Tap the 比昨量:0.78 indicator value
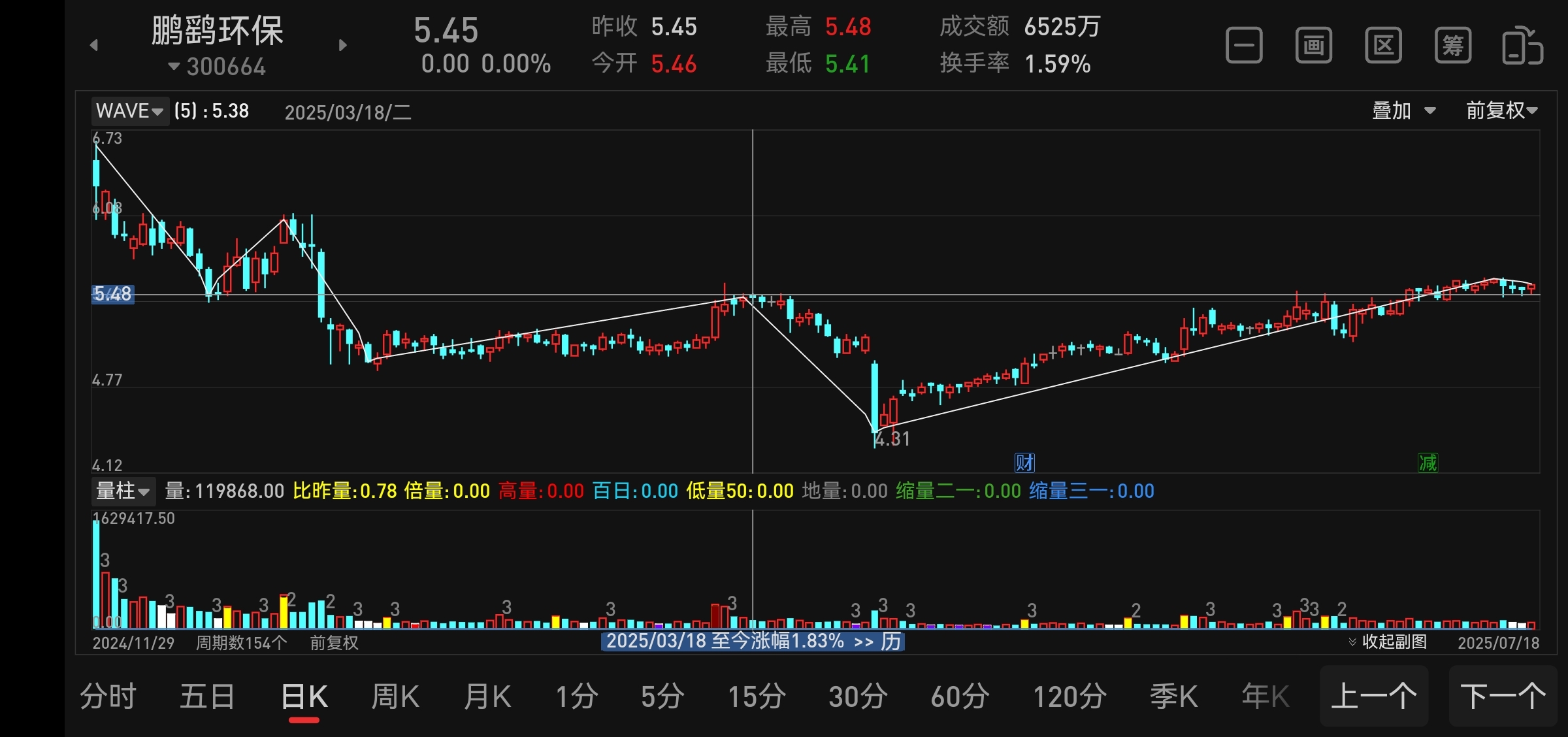This screenshot has width=1568, height=737. (345, 491)
